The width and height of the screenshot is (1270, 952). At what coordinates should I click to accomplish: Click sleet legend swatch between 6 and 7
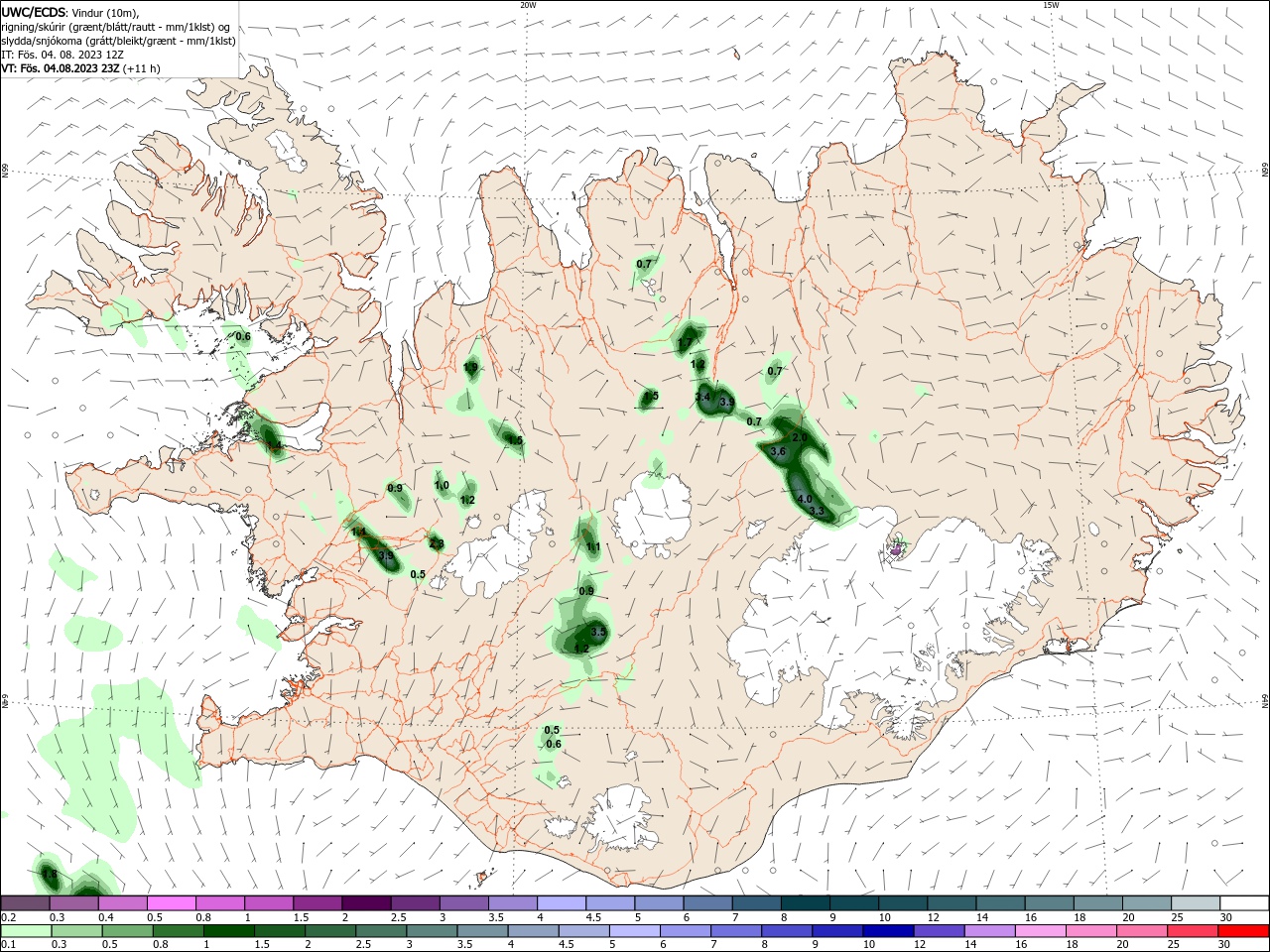click(707, 903)
